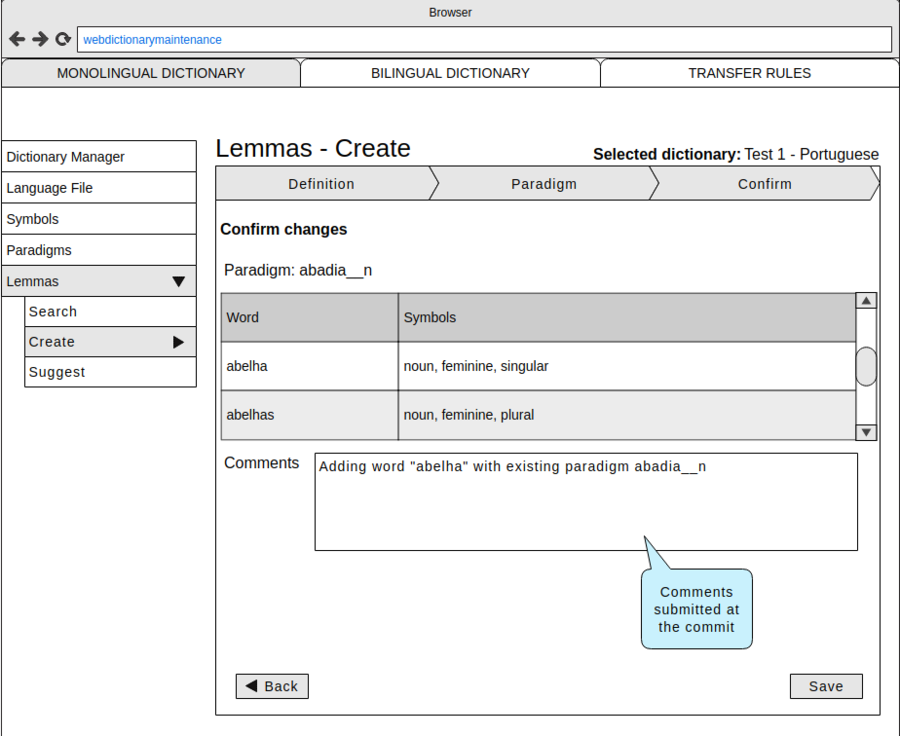Open the Monolingual Dictionary tab
The height and width of the screenshot is (736, 900).
point(151,73)
